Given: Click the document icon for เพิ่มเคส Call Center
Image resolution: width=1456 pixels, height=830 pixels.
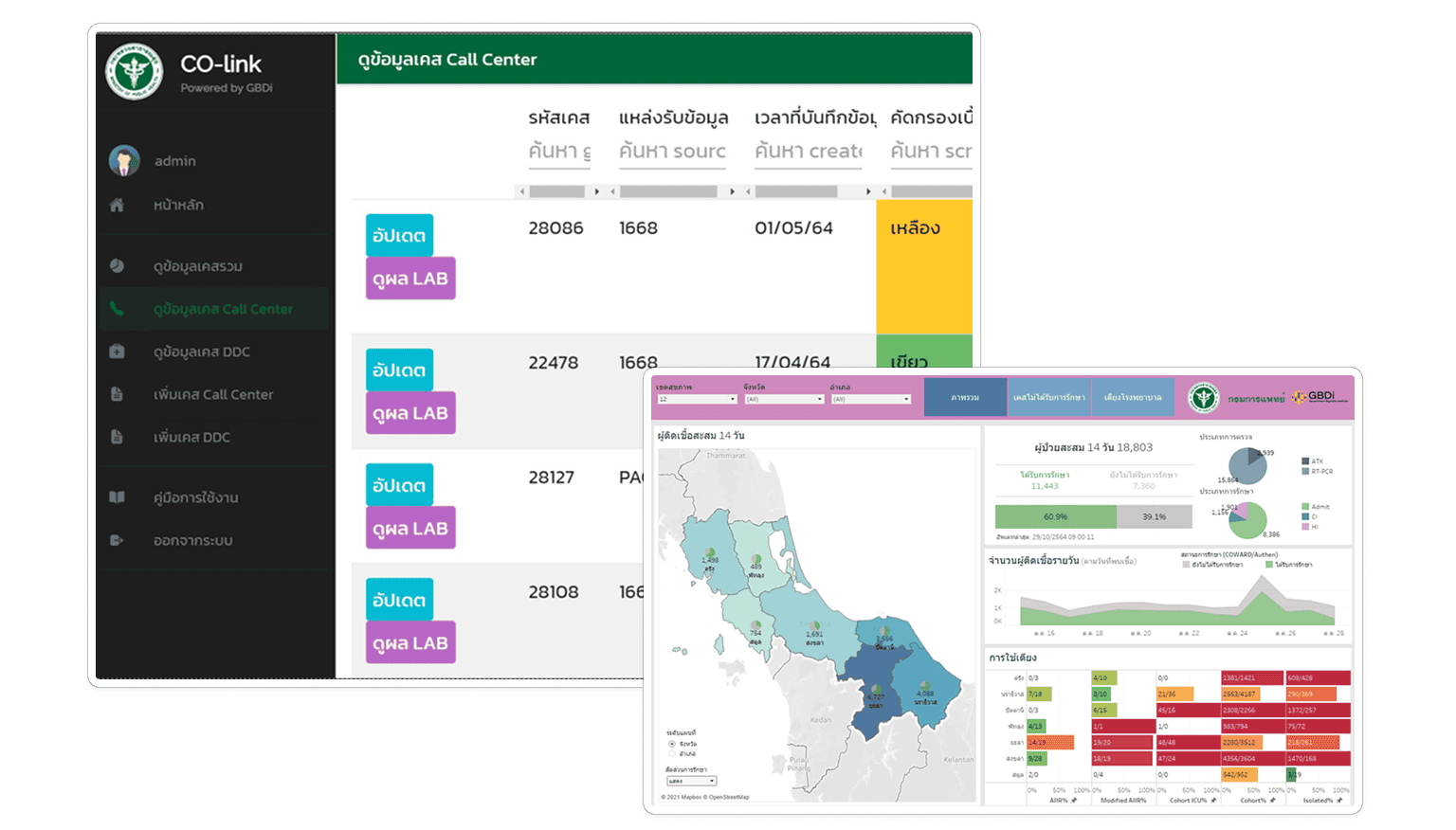Looking at the screenshot, I should pos(117,394).
